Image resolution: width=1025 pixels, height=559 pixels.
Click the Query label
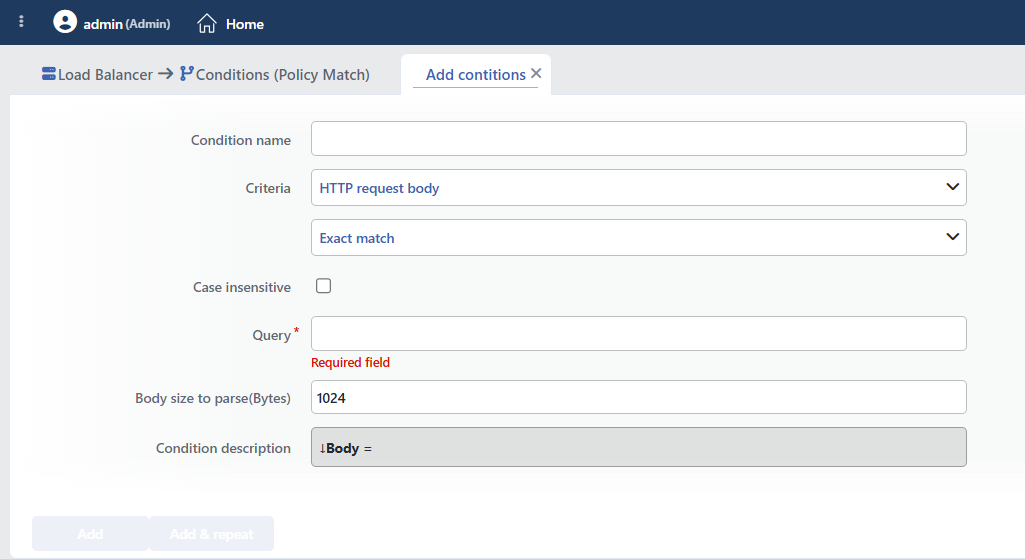pos(271,335)
